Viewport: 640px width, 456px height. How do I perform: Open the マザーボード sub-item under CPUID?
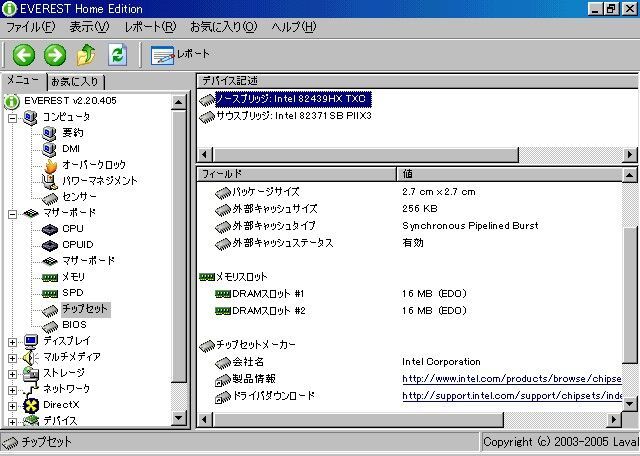[89, 260]
